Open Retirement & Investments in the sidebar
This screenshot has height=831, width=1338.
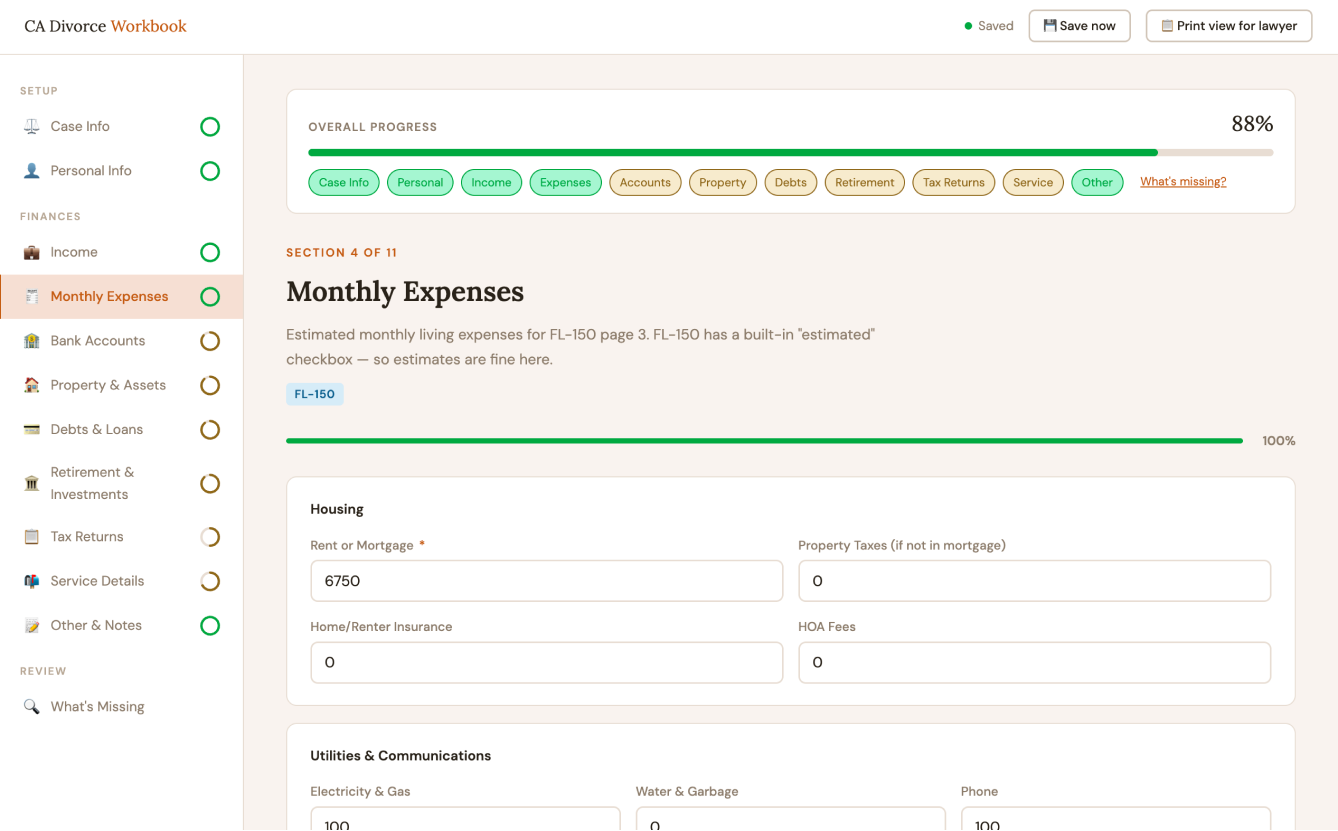[92, 483]
